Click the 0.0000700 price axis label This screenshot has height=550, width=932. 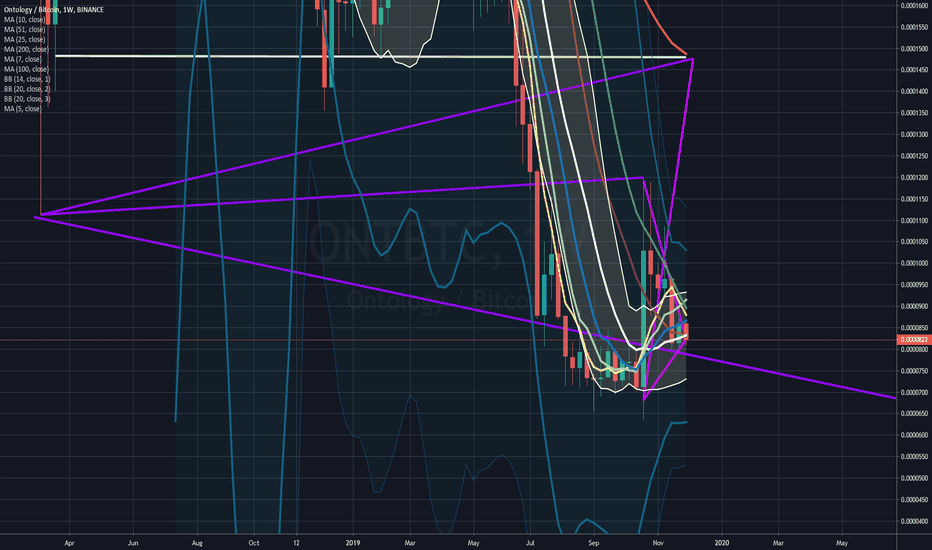point(914,392)
